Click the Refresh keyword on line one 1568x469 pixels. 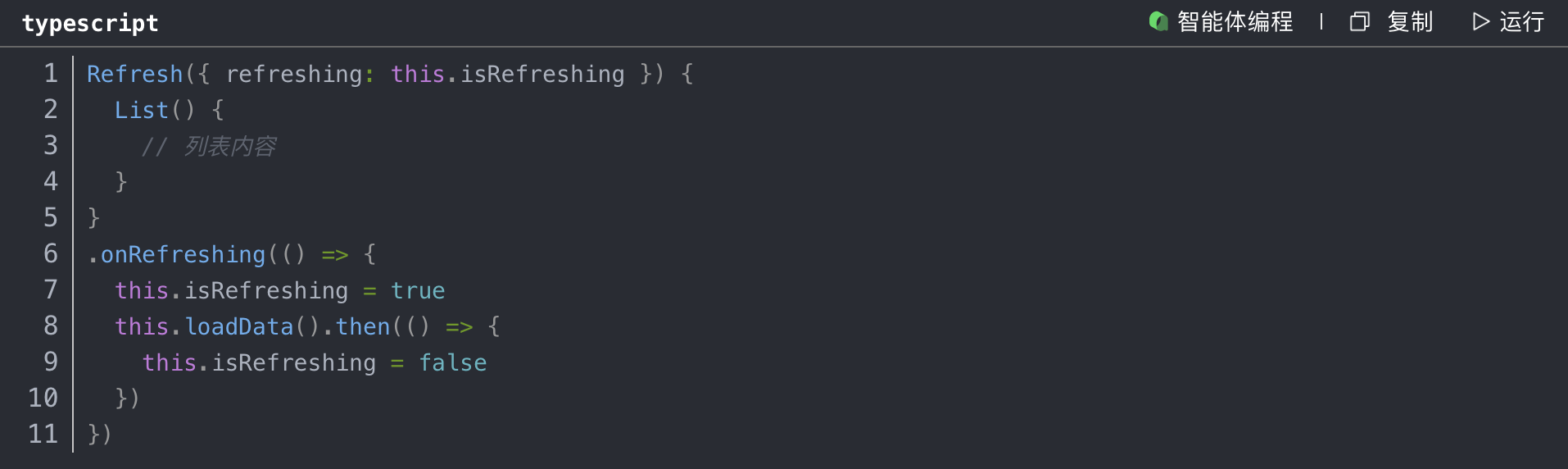pos(134,74)
